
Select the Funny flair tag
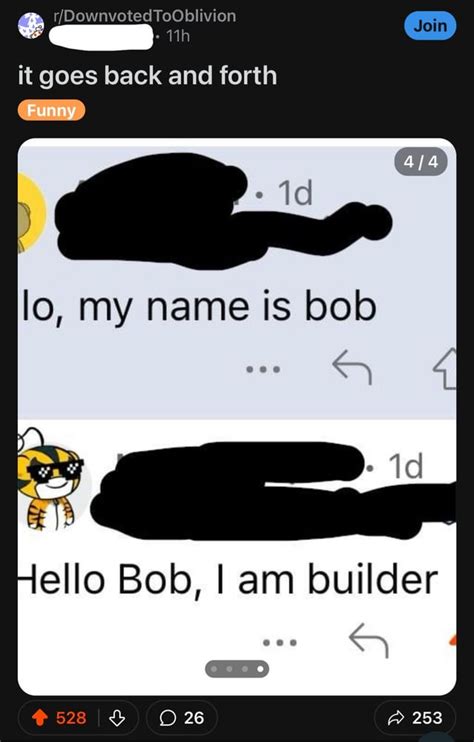(x=52, y=110)
